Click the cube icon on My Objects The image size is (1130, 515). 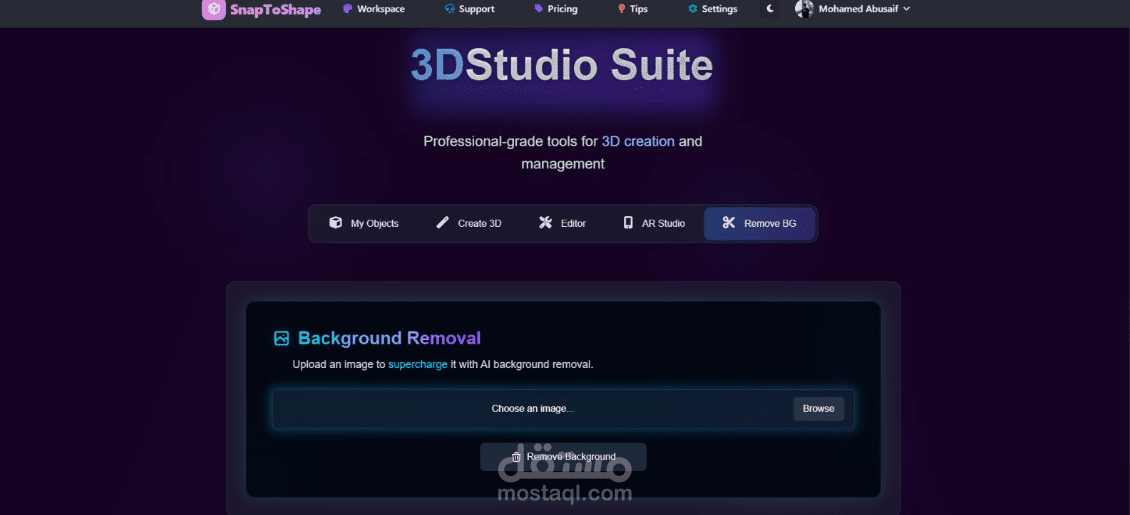pyautogui.click(x=335, y=223)
